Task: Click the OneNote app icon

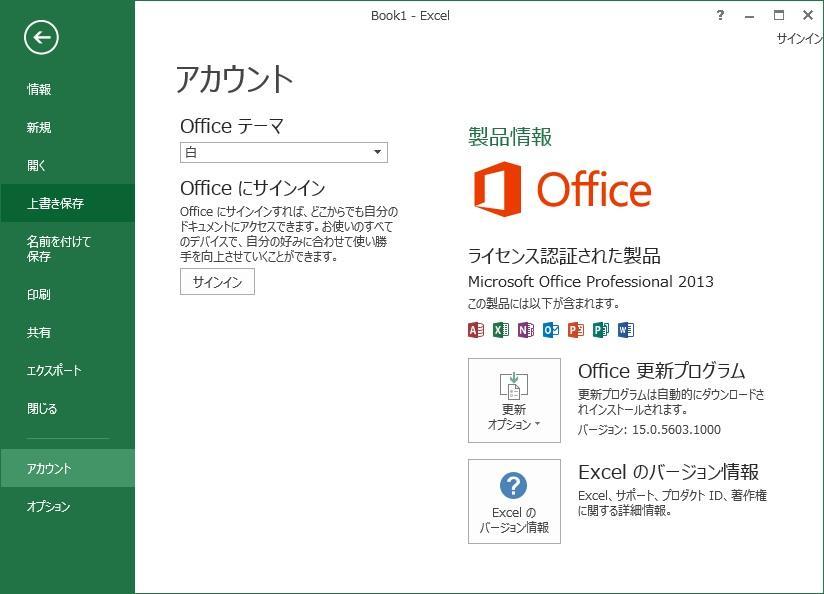Action: point(526,330)
